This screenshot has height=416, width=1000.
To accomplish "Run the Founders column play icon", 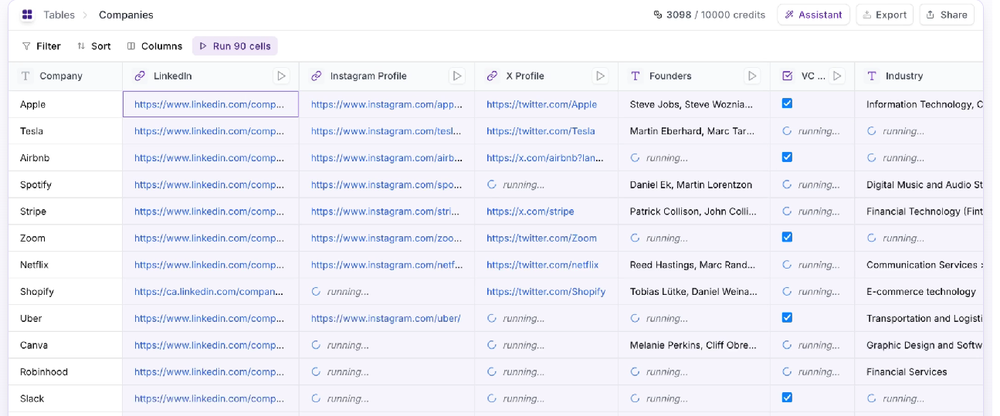I will click(x=752, y=76).
